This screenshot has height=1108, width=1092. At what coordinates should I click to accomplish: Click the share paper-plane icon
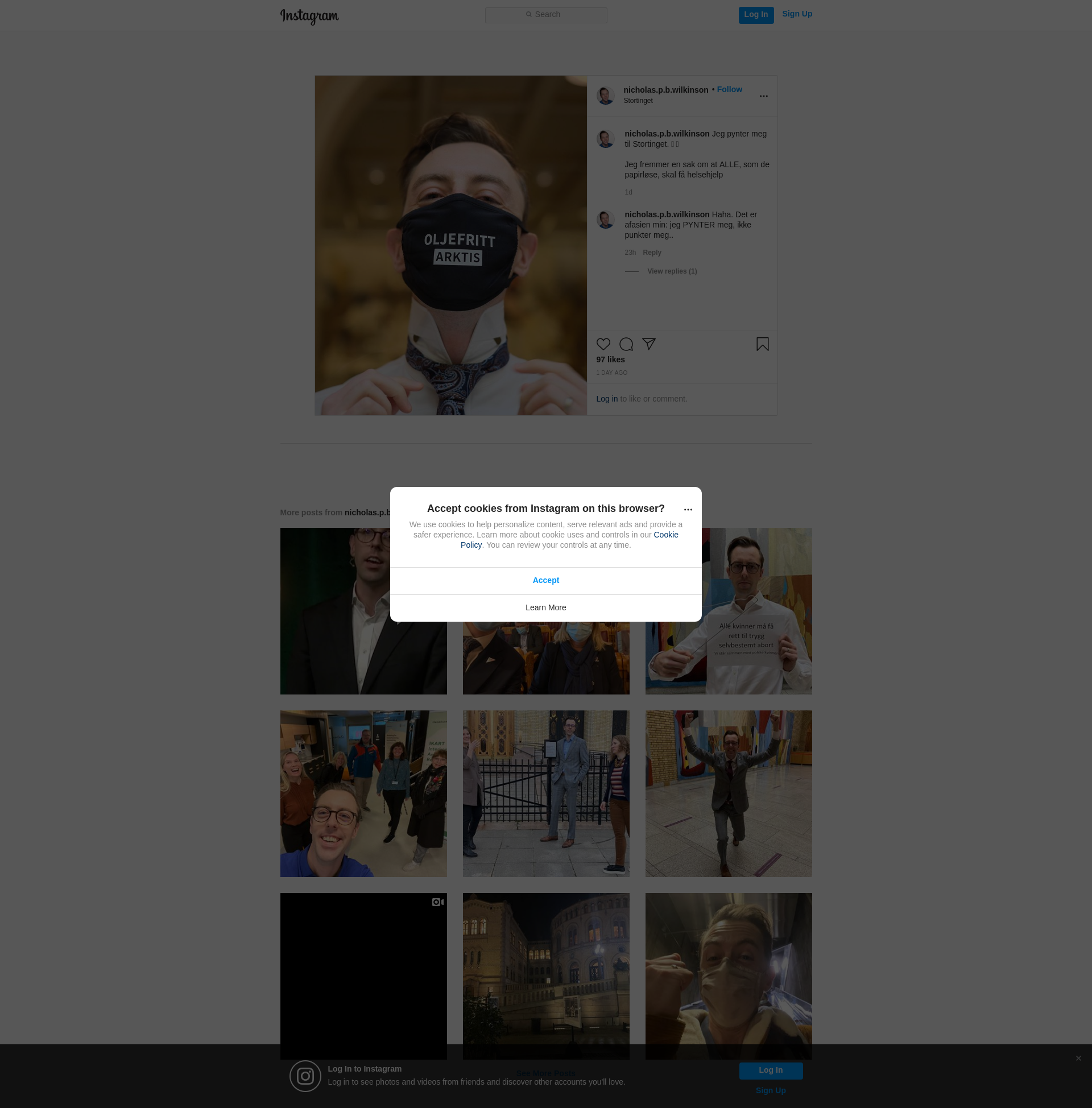tap(649, 344)
